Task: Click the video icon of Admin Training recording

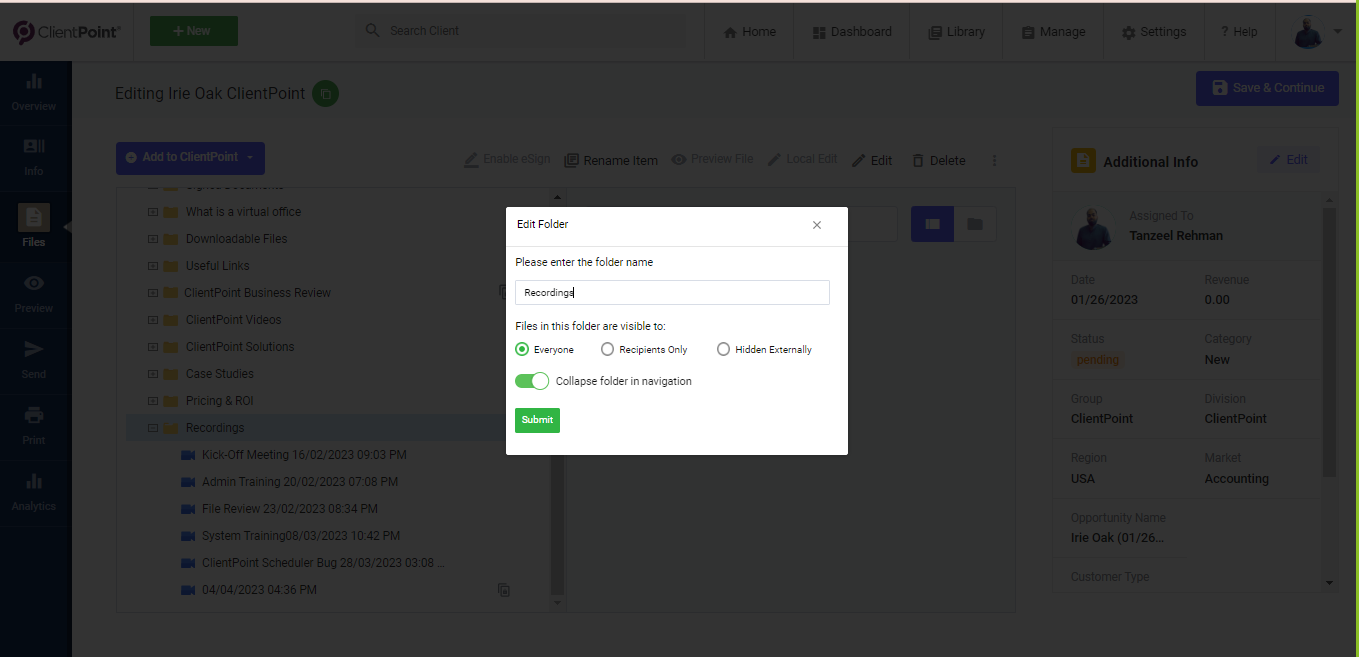Action: tap(188, 482)
